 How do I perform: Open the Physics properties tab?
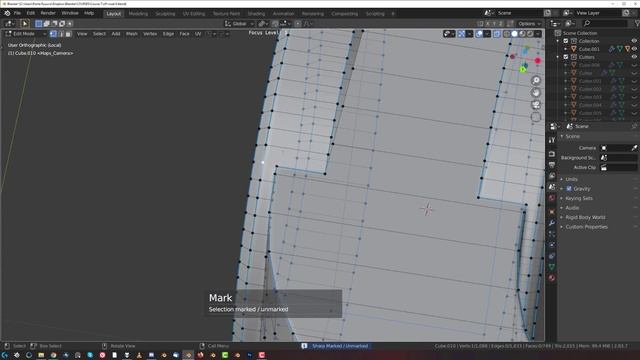(x=552, y=245)
